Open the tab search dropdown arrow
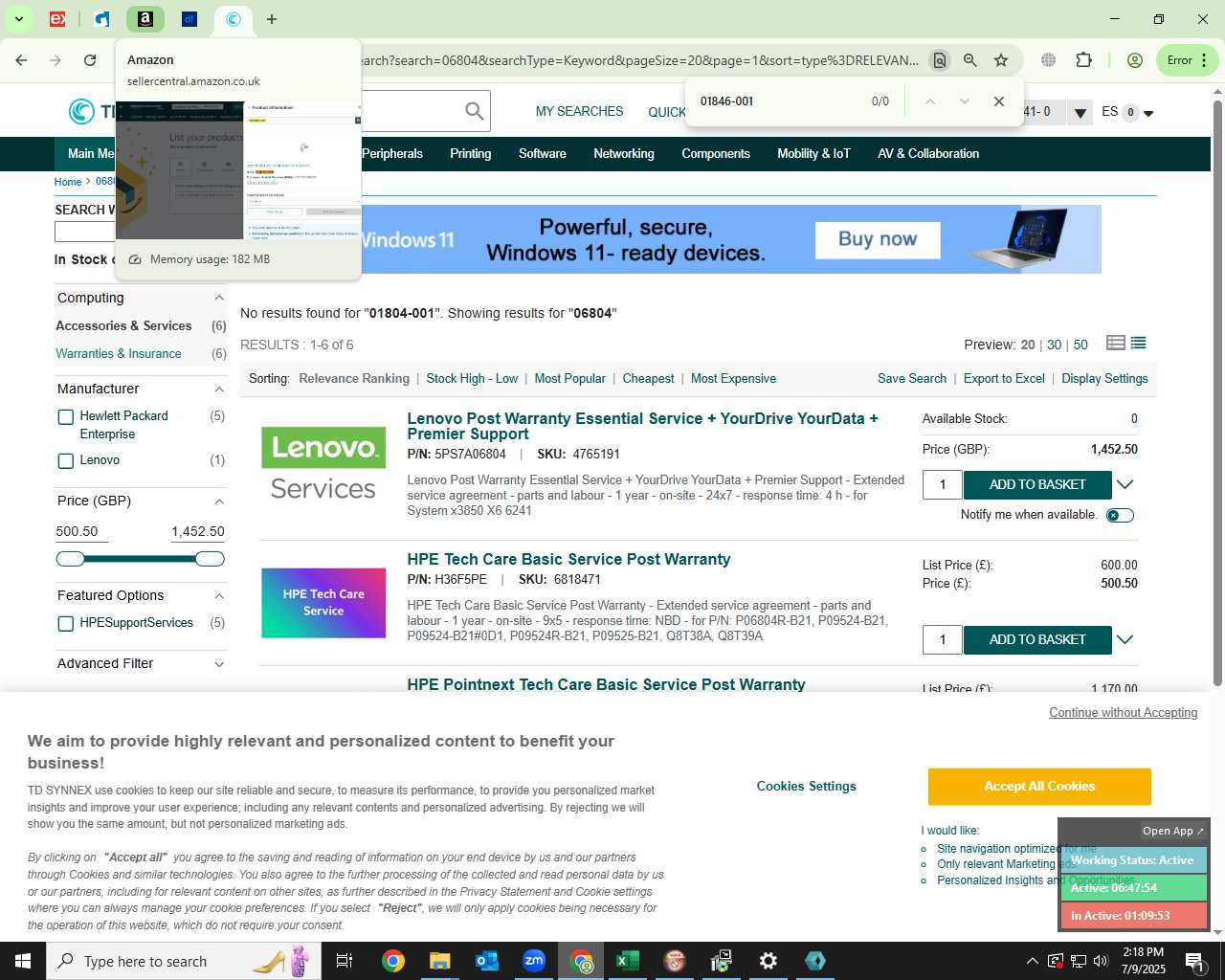 click(18, 19)
